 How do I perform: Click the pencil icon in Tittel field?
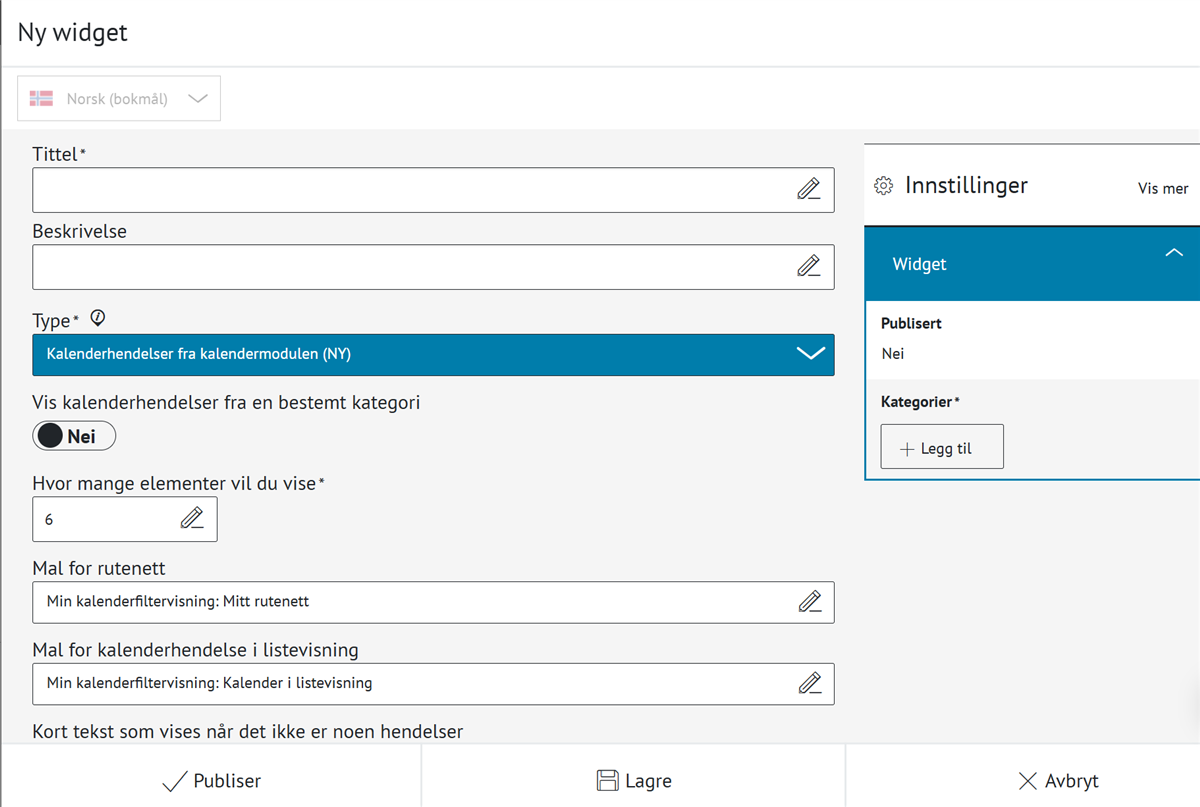coord(808,189)
